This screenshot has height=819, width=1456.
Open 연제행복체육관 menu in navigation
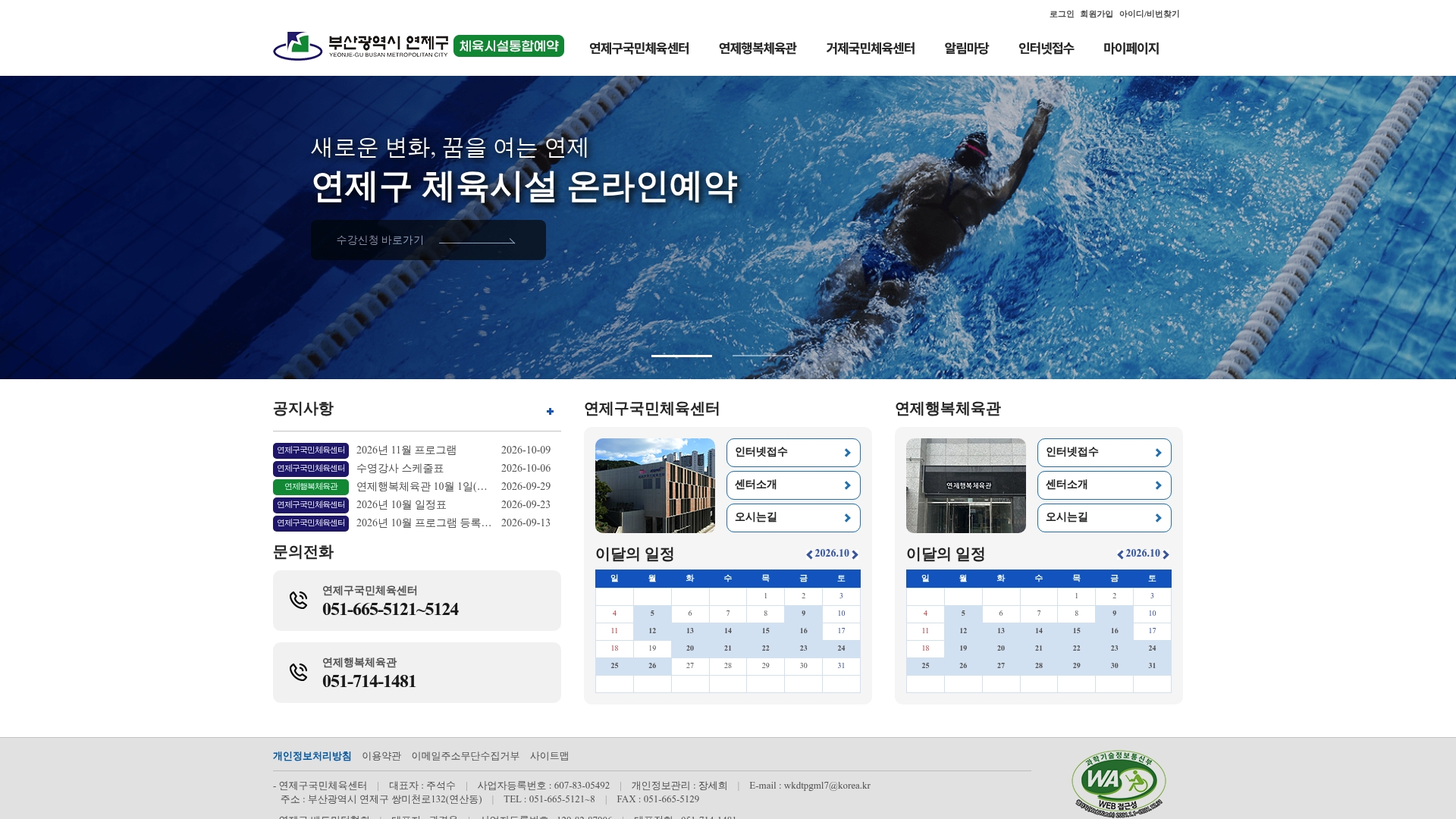coord(758,49)
